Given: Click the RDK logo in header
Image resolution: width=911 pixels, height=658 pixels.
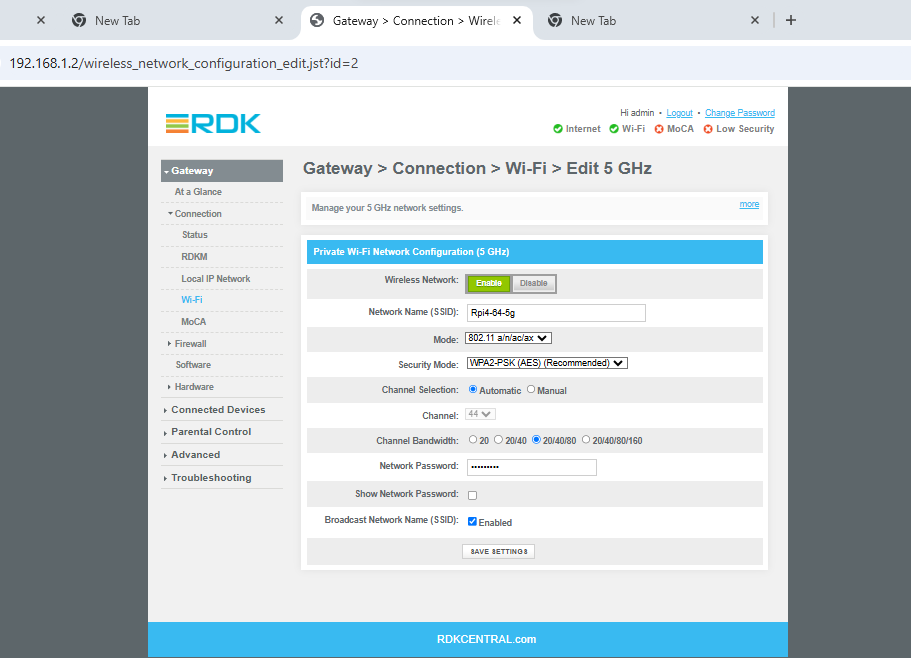Looking at the screenshot, I should (213, 124).
